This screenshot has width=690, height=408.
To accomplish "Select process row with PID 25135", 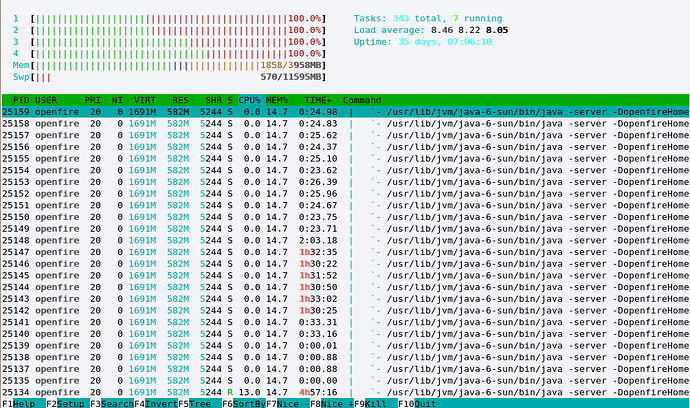I will [x=345, y=380].
